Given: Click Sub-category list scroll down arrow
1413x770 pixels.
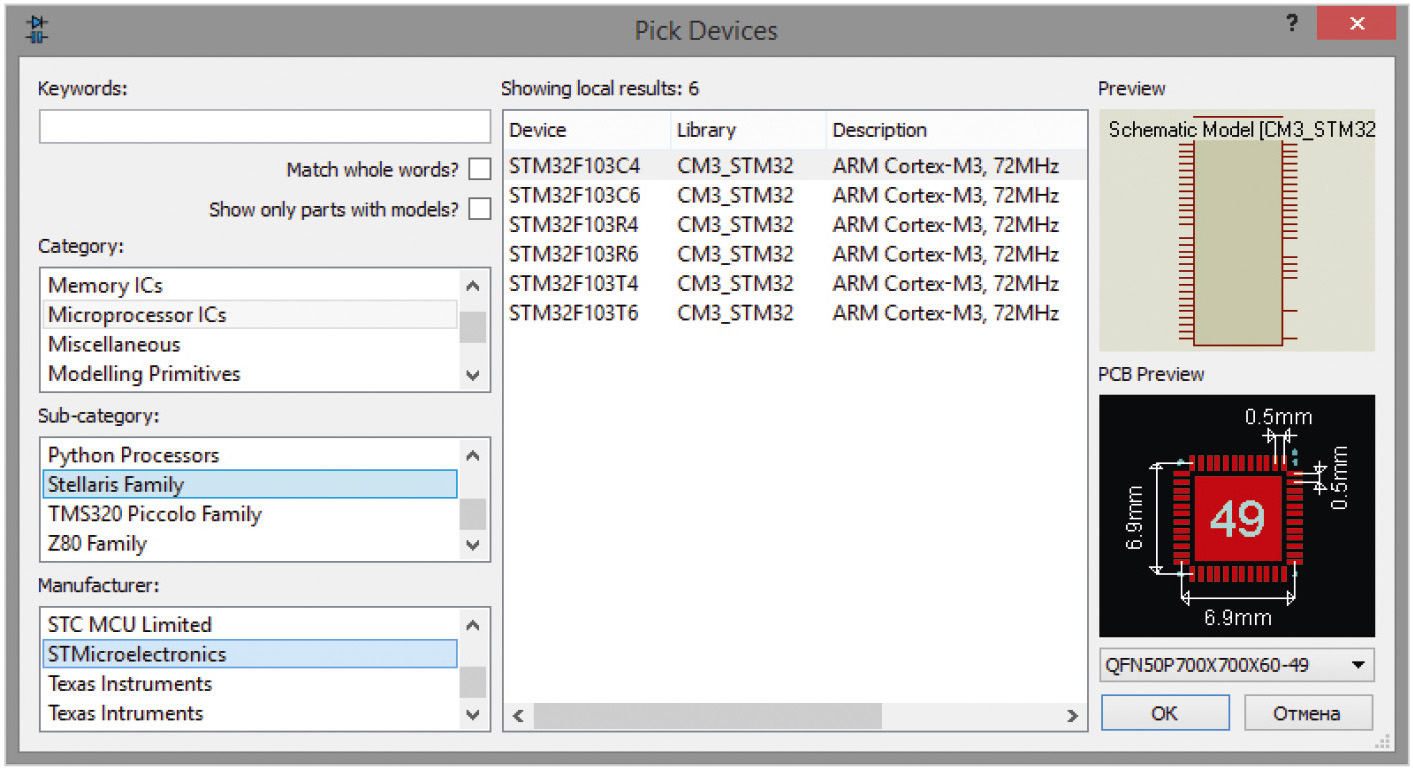Looking at the screenshot, I should (x=473, y=545).
